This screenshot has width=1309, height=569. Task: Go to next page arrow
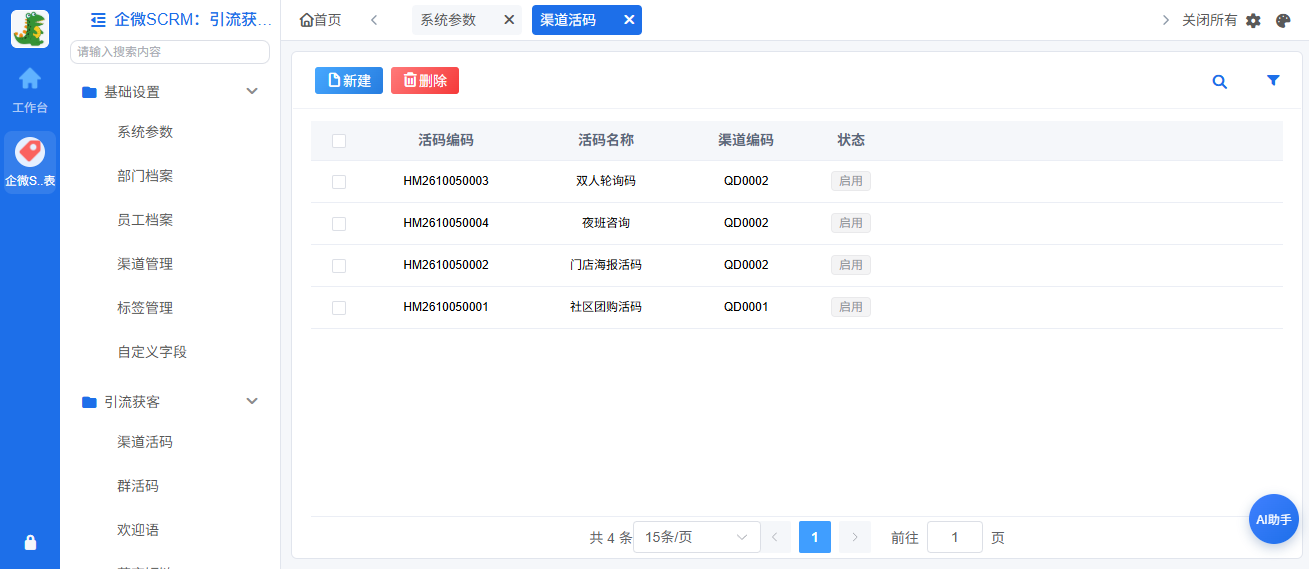pos(855,537)
